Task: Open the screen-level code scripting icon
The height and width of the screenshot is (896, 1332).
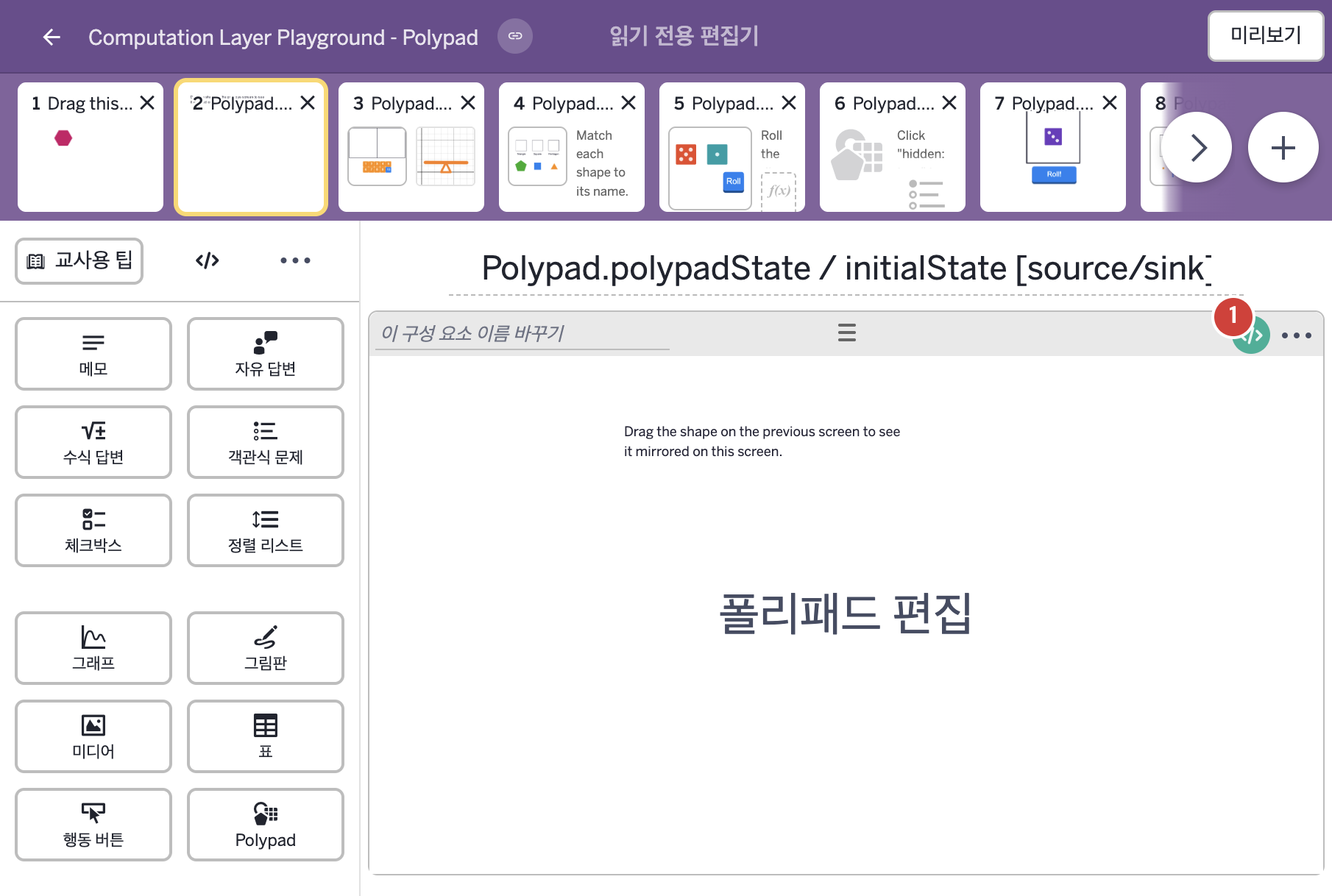Action: pyautogui.click(x=208, y=260)
